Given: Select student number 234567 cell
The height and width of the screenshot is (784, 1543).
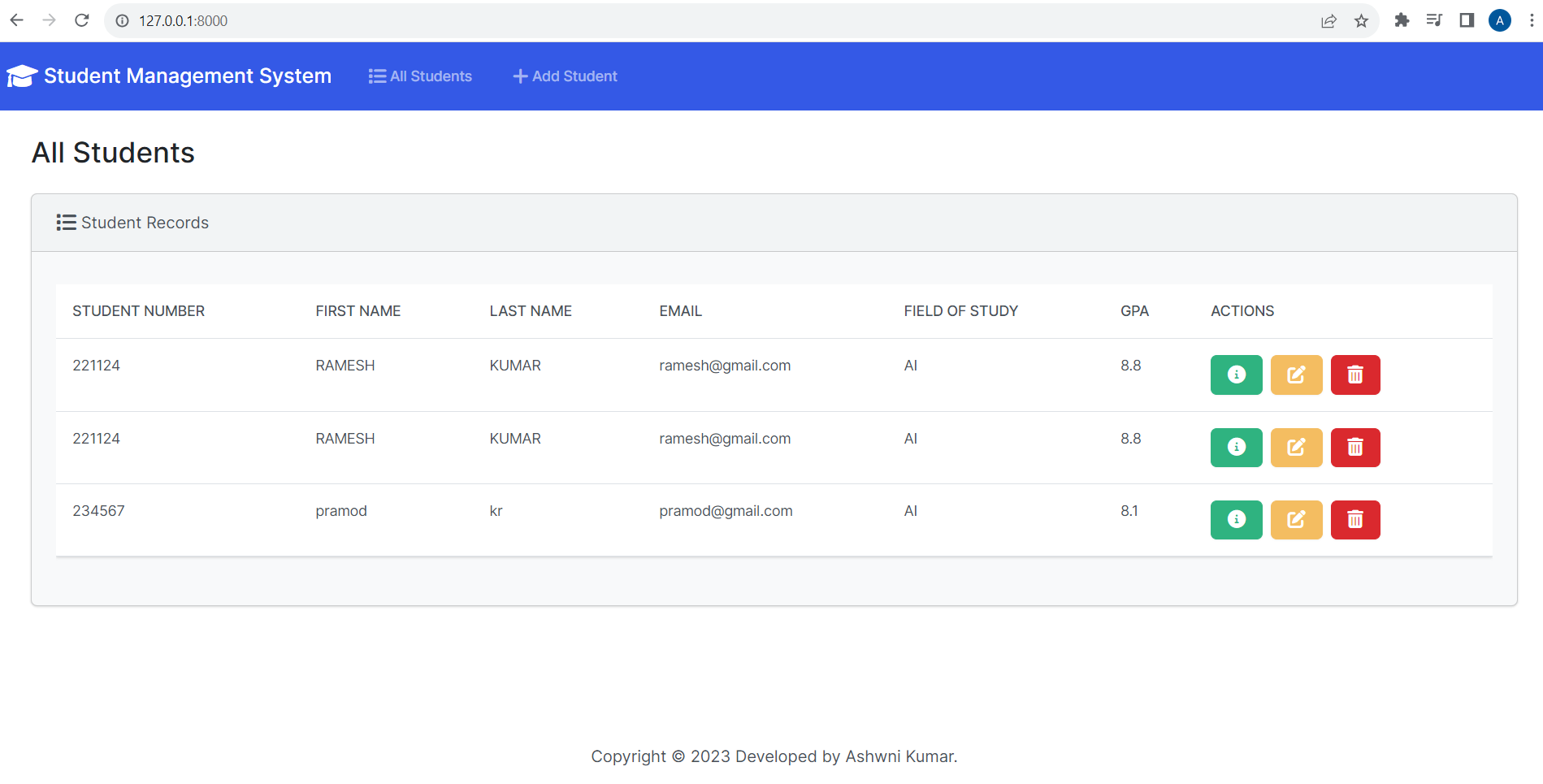Looking at the screenshot, I should tap(99, 511).
